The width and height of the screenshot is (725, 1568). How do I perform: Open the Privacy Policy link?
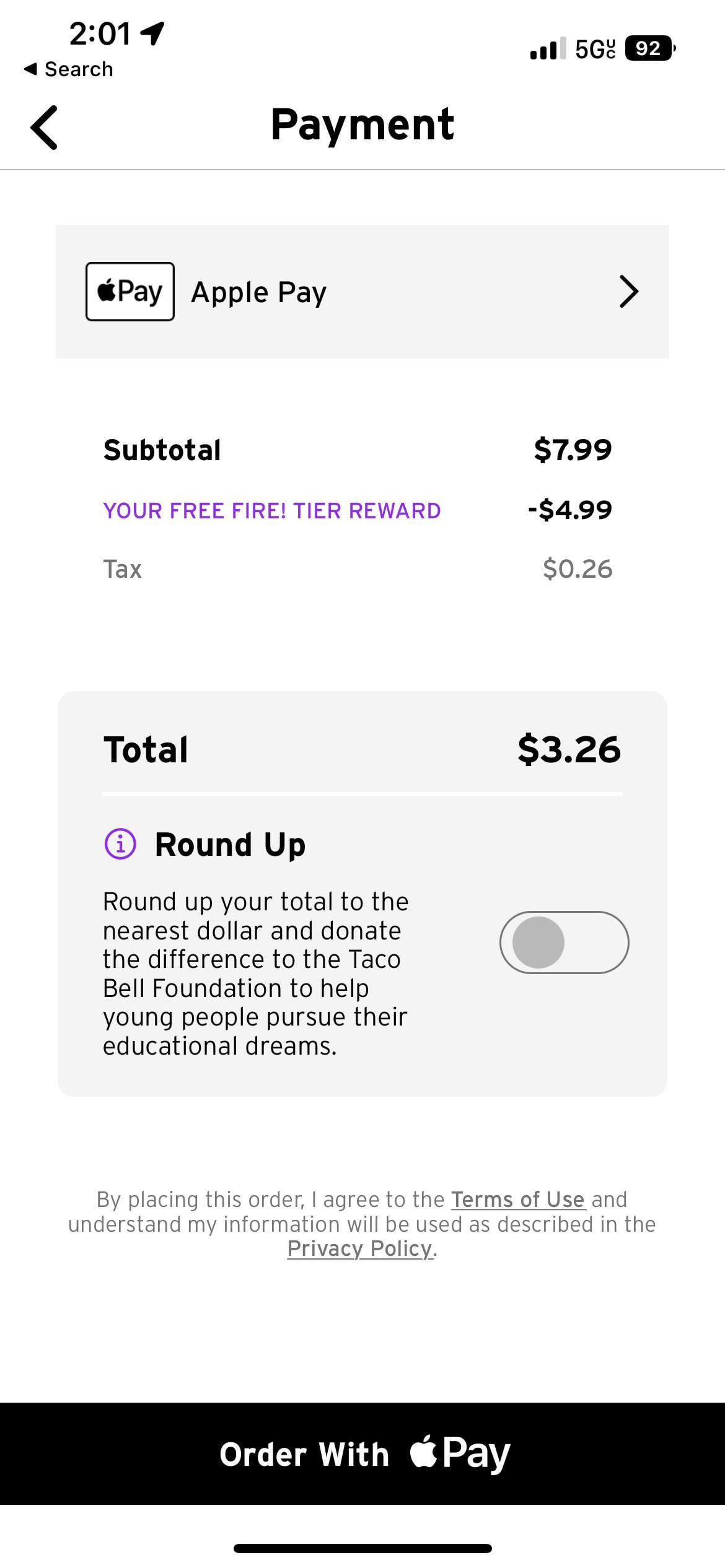(360, 1248)
